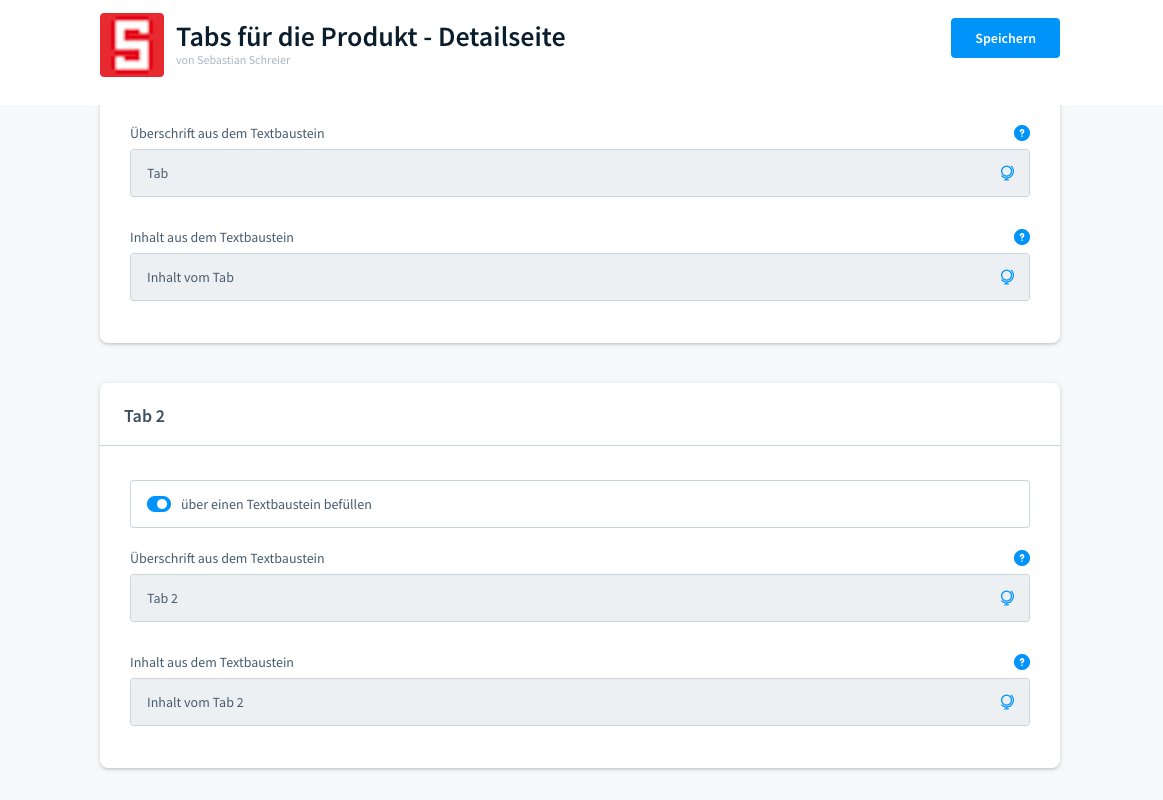Image resolution: width=1163 pixels, height=800 pixels.
Task: Focus the heading field containing "Tab 2"
Action: coord(560,598)
